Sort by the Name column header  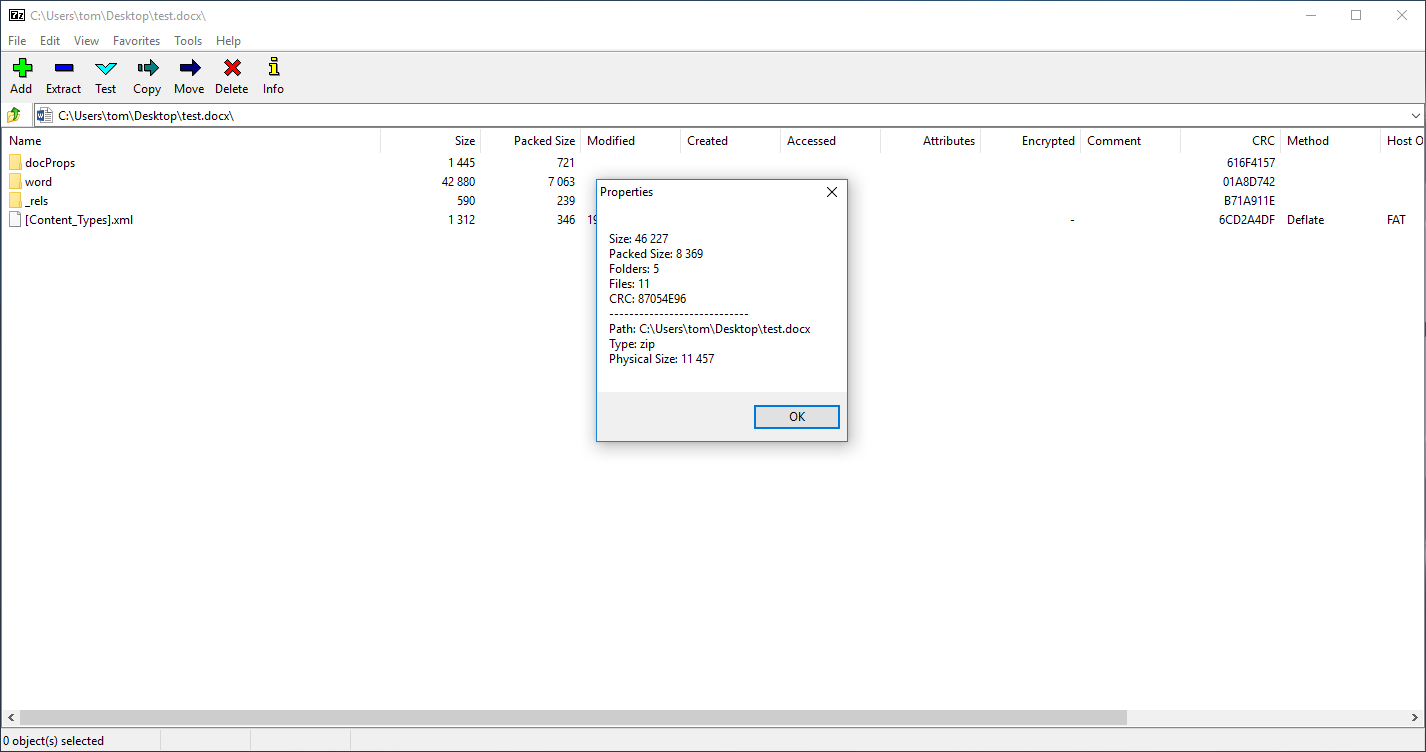pos(190,141)
